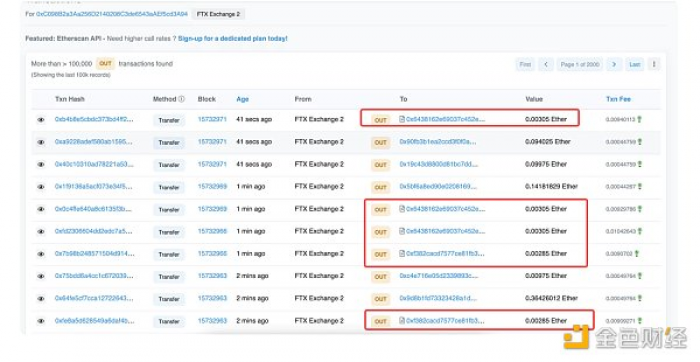The image size is (700, 362).
Task: Open recipient address 0xc4e716e05d2339893c...
Action: (x=438, y=275)
